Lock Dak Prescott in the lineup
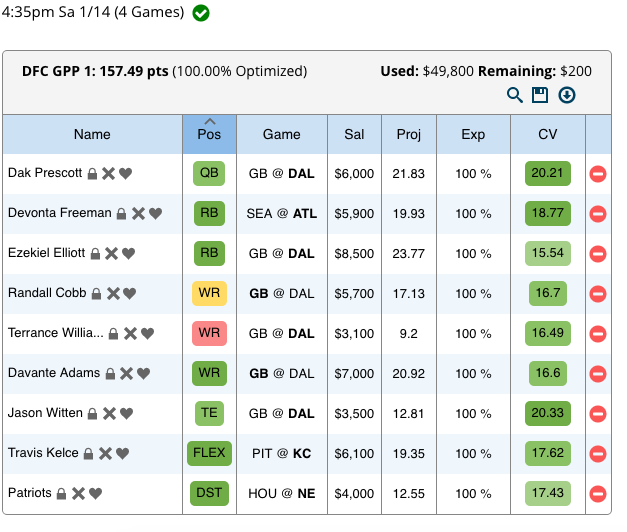 click(92, 174)
